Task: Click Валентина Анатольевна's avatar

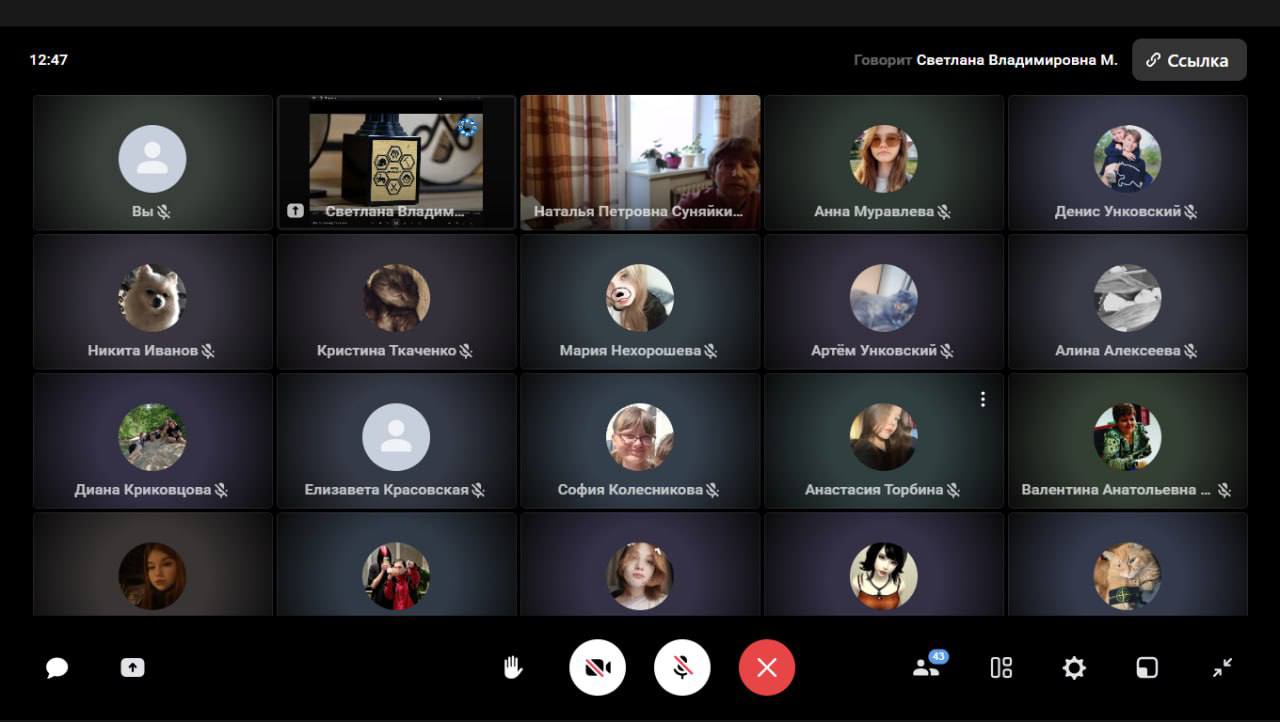Action: [x=1127, y=437]
